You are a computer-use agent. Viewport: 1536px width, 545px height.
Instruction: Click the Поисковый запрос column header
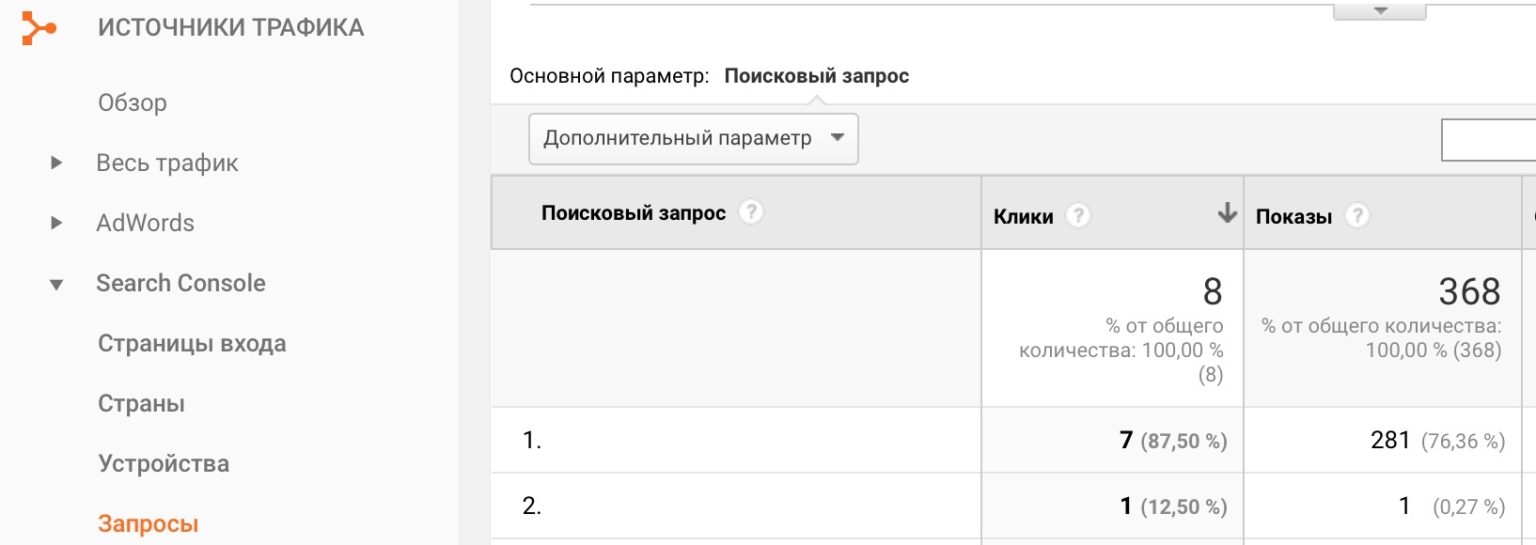pos(633,213)
